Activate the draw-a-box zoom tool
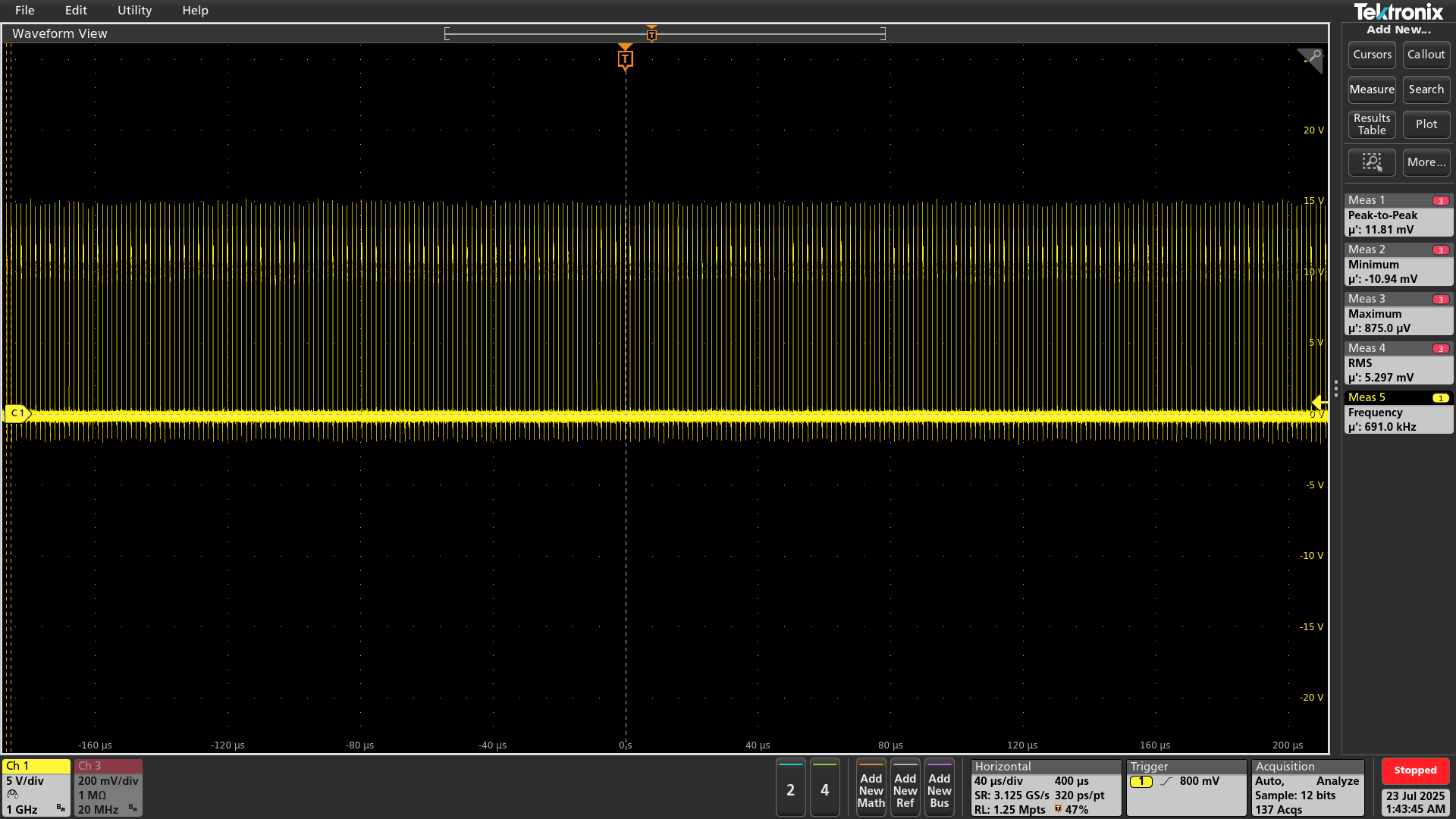Screen dimensions: 1456x819 tap(1371, 162)
